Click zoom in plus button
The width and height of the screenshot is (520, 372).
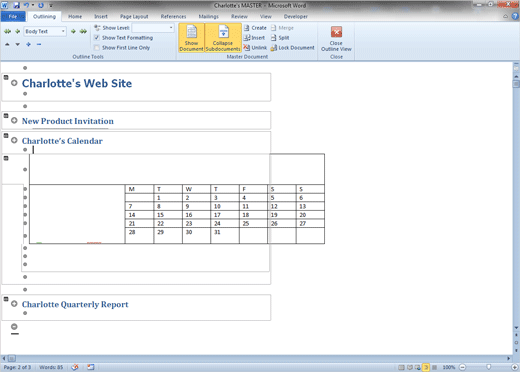[515, 367]
